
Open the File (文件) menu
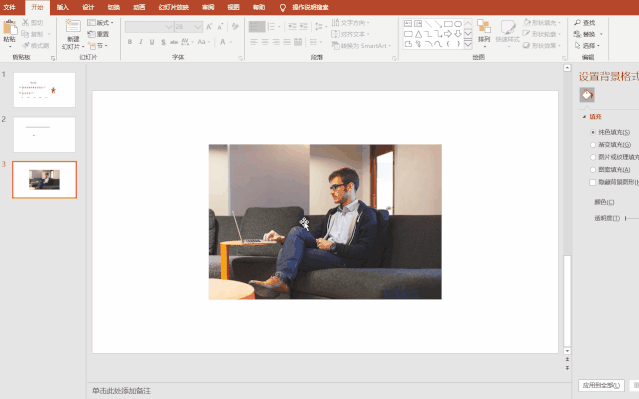point(9,7)
